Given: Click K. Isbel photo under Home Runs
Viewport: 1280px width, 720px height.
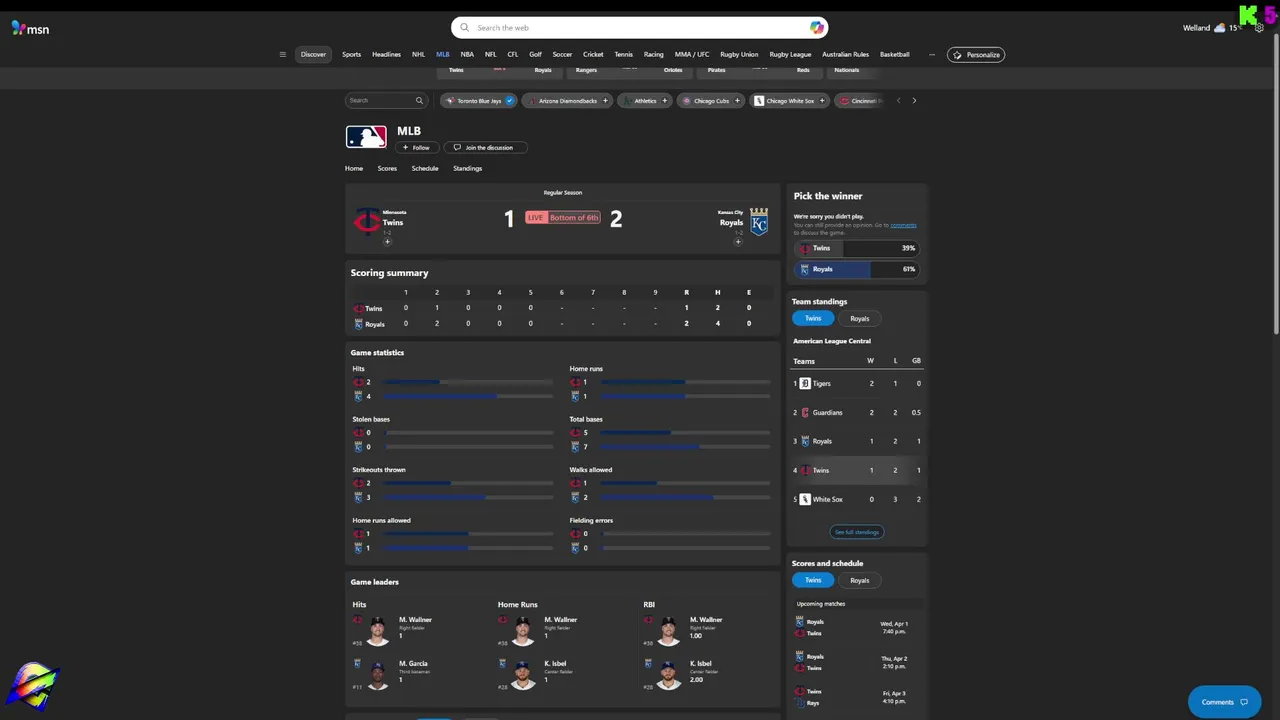Looking at the screenshot, I should point(523,675).
